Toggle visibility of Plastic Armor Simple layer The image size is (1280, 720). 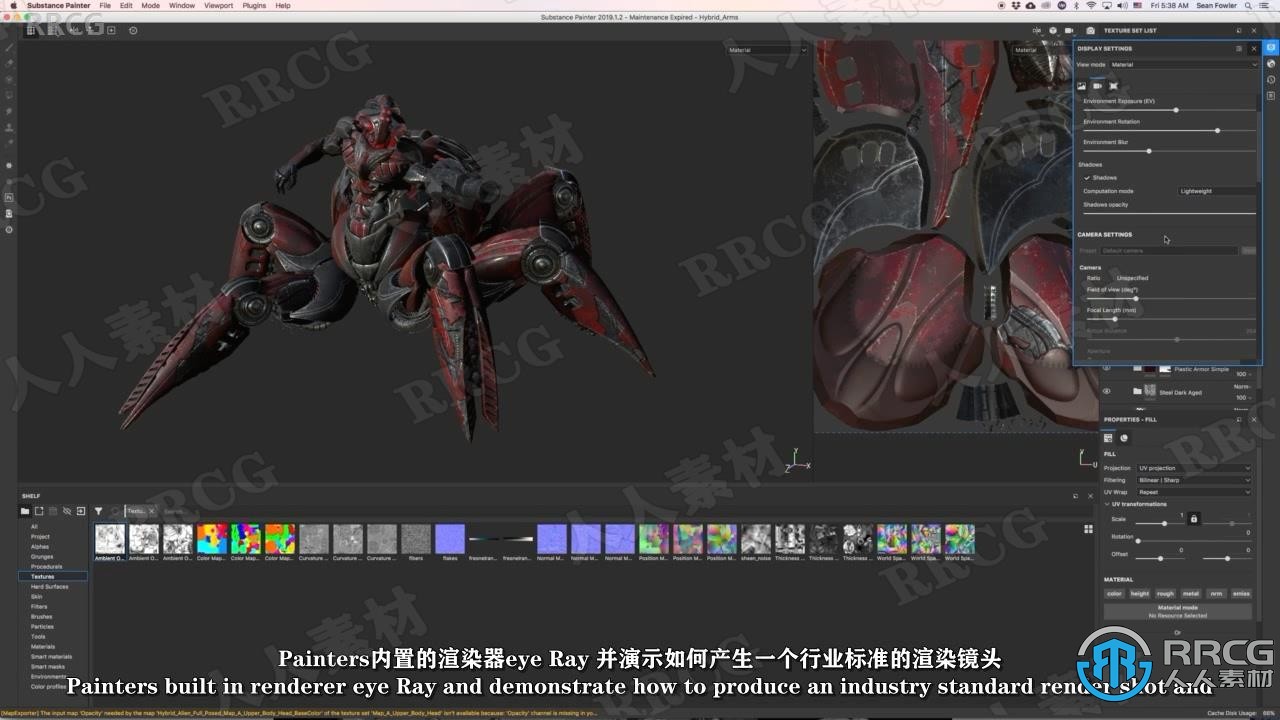(x=1106, y=369)
